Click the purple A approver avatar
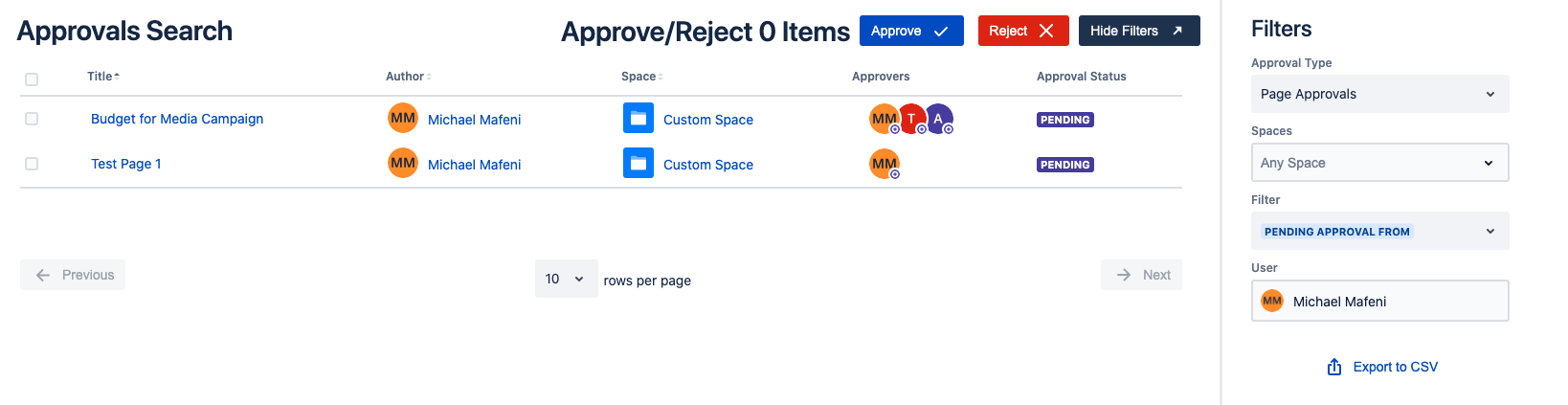Screen dimensions: 1568x405 coord(939,119)
